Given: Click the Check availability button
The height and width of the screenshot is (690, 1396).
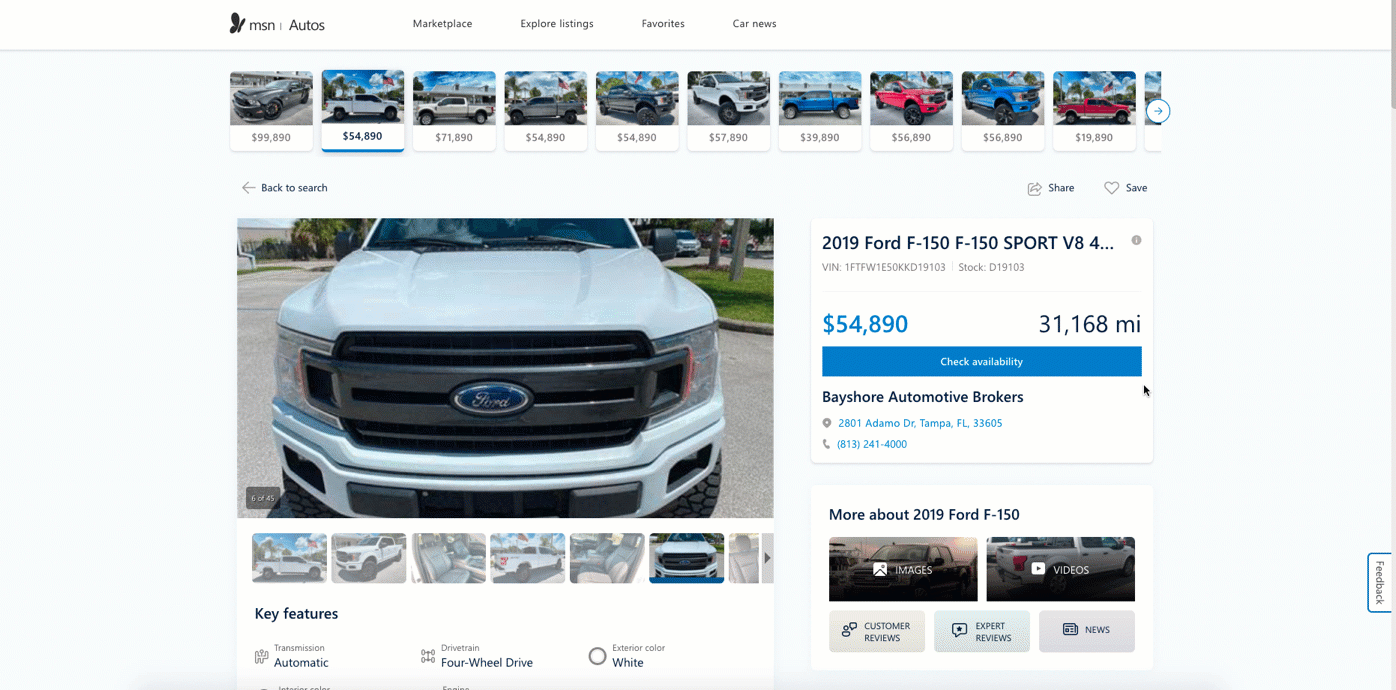Looking at the screenshot, I should coord(982,361).
